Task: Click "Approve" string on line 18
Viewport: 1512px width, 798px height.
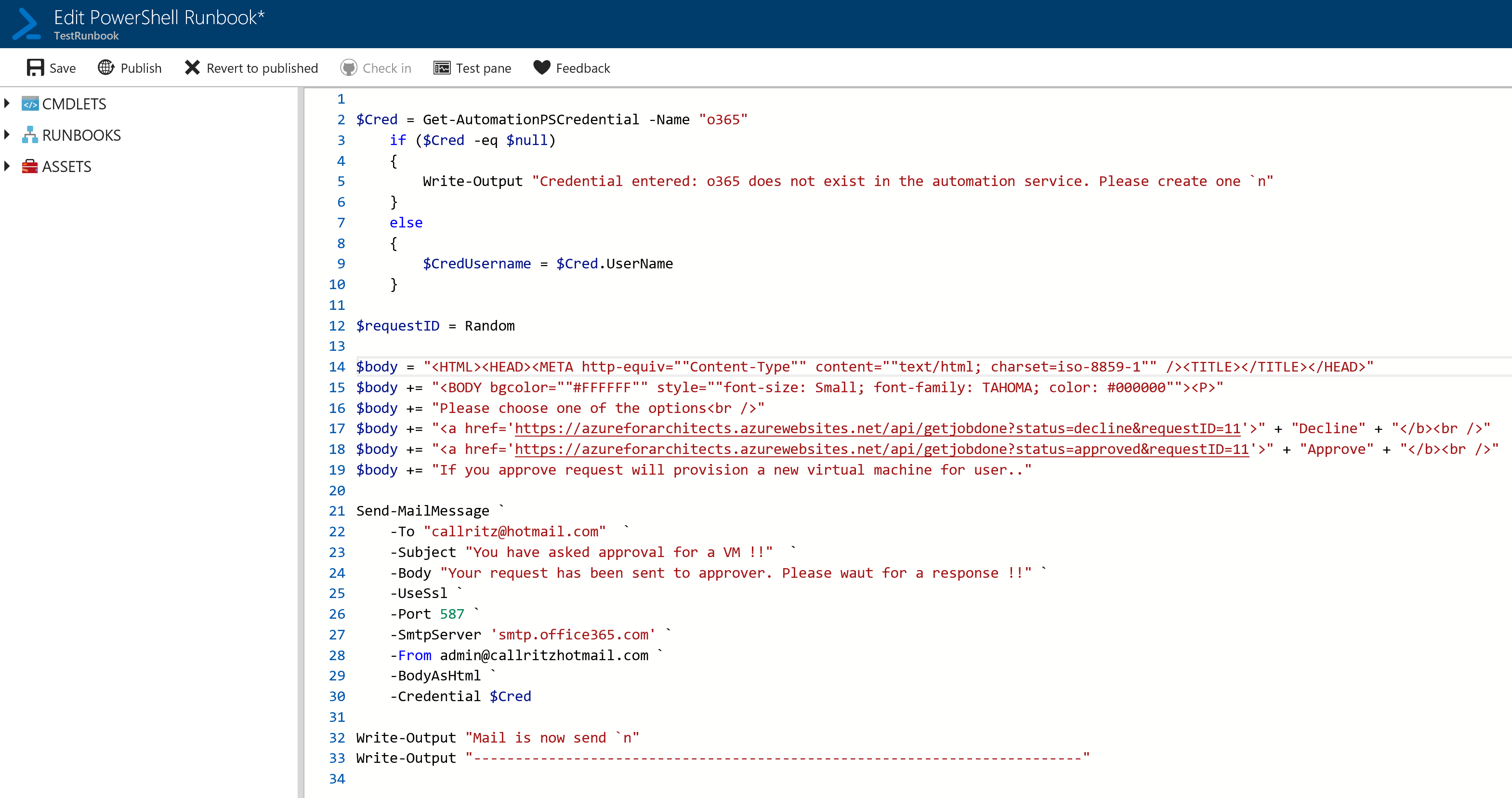Action: coord(1337,449)
